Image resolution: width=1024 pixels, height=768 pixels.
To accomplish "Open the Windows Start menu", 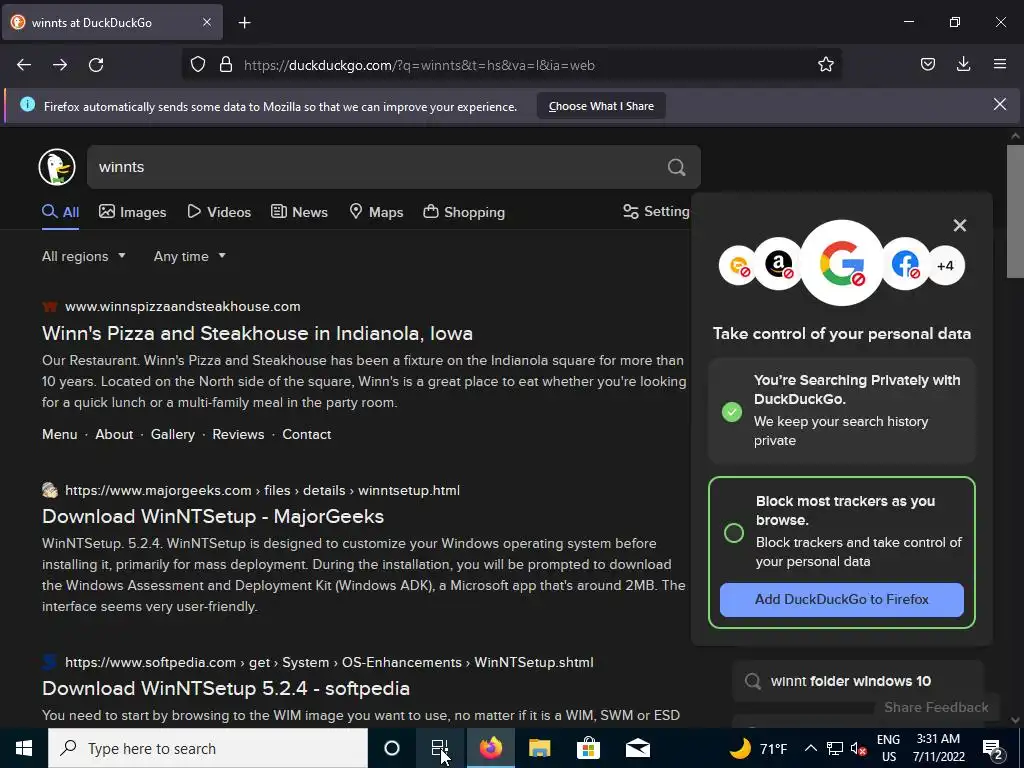I will click(24, 748).
